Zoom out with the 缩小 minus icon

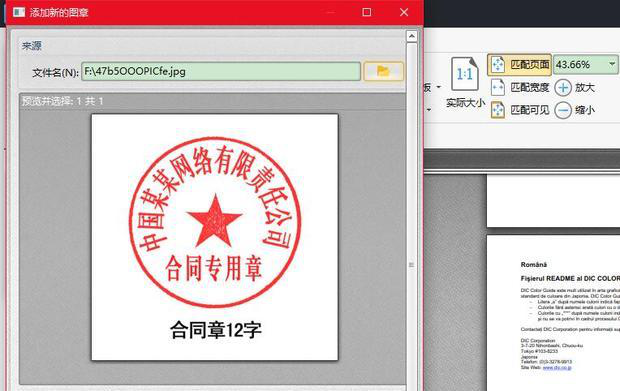pos(563,110)
